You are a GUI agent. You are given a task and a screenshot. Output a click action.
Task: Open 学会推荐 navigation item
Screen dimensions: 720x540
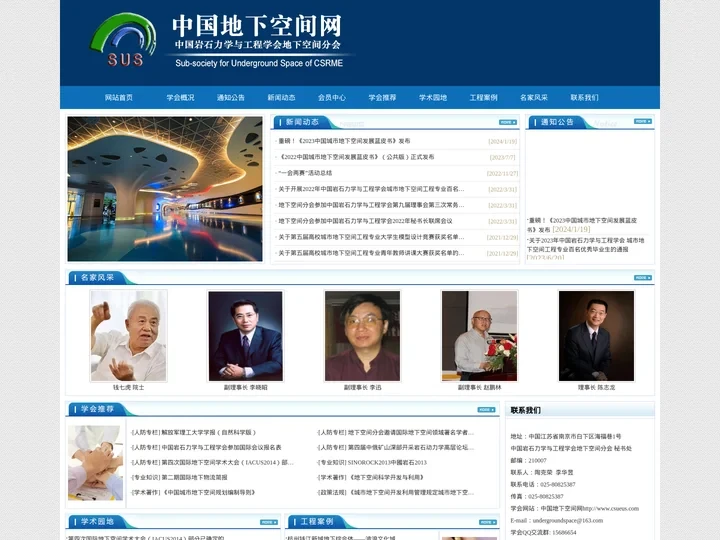pos(382,98)
